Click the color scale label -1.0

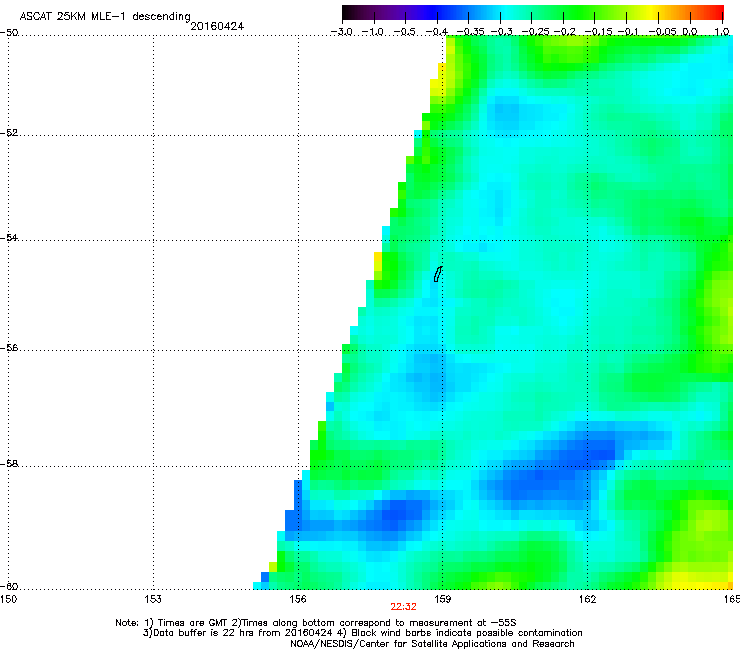click(374, 32)
